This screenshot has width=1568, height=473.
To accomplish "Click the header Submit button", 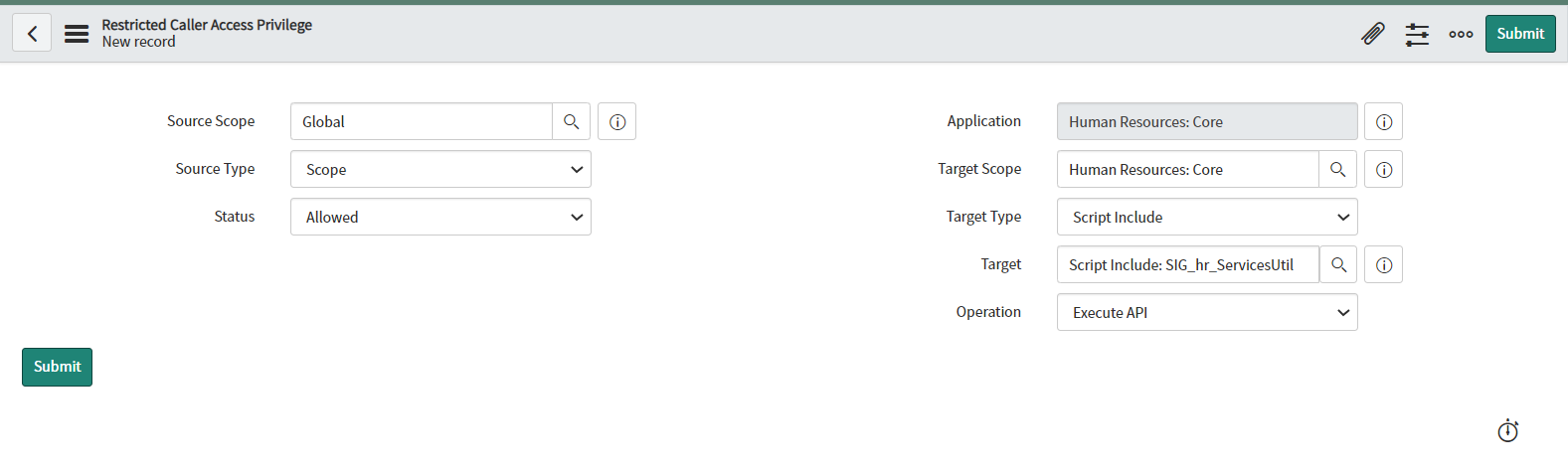I will (1520, 34).
